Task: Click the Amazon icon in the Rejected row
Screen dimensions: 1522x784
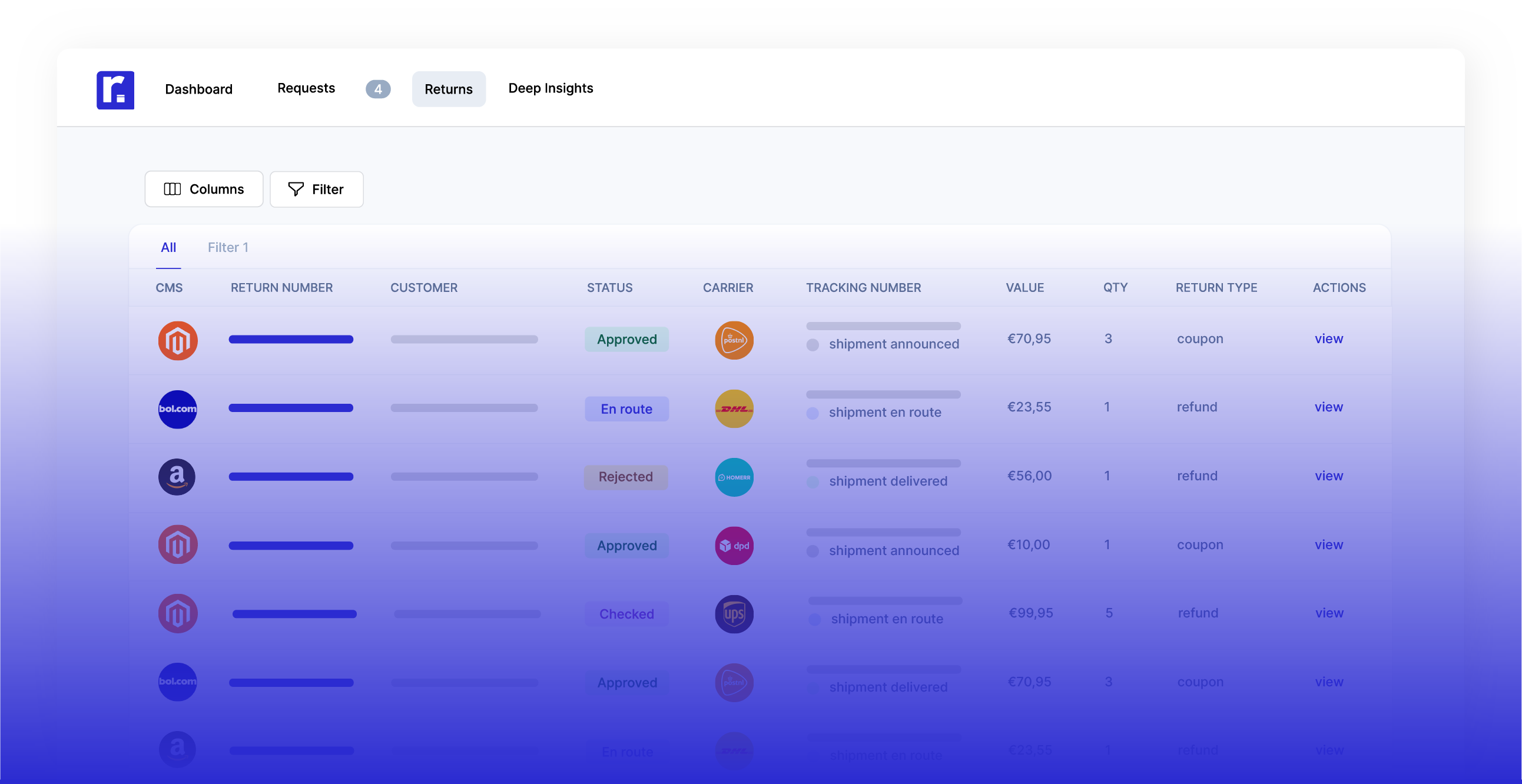Action: (x=177, y=477)
